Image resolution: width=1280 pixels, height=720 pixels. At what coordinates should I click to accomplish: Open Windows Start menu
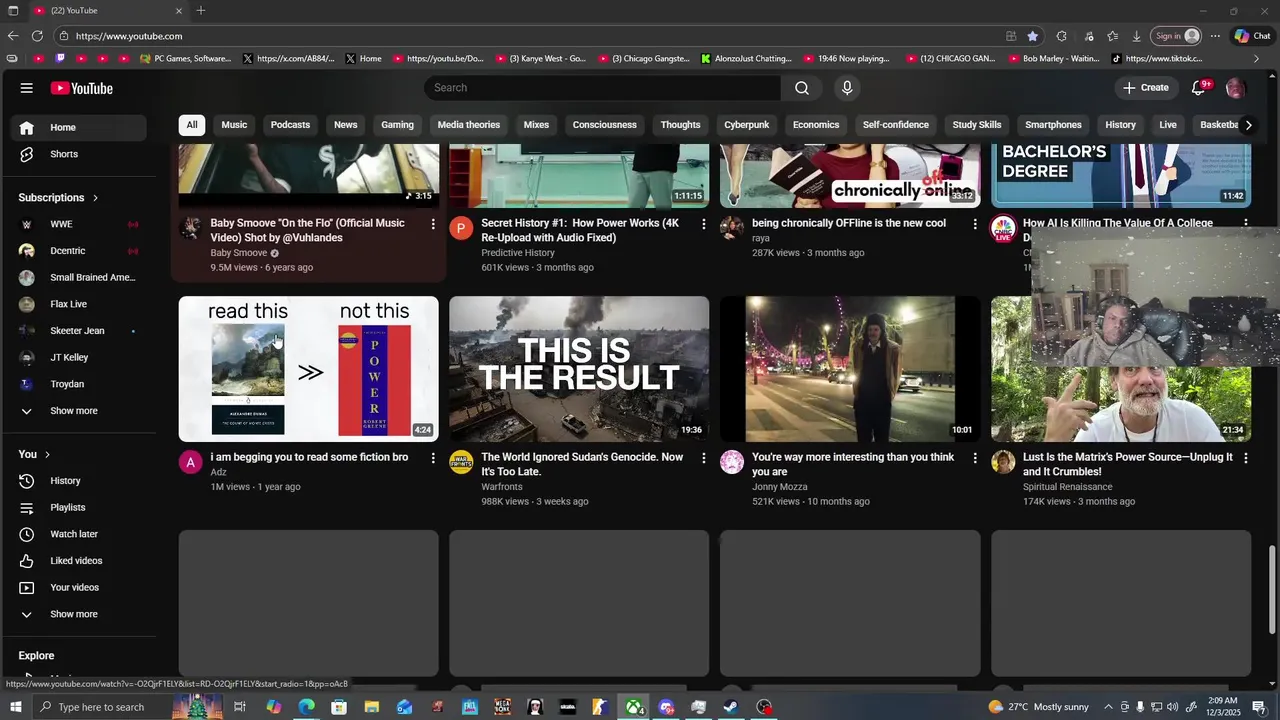tap(15, 707)
